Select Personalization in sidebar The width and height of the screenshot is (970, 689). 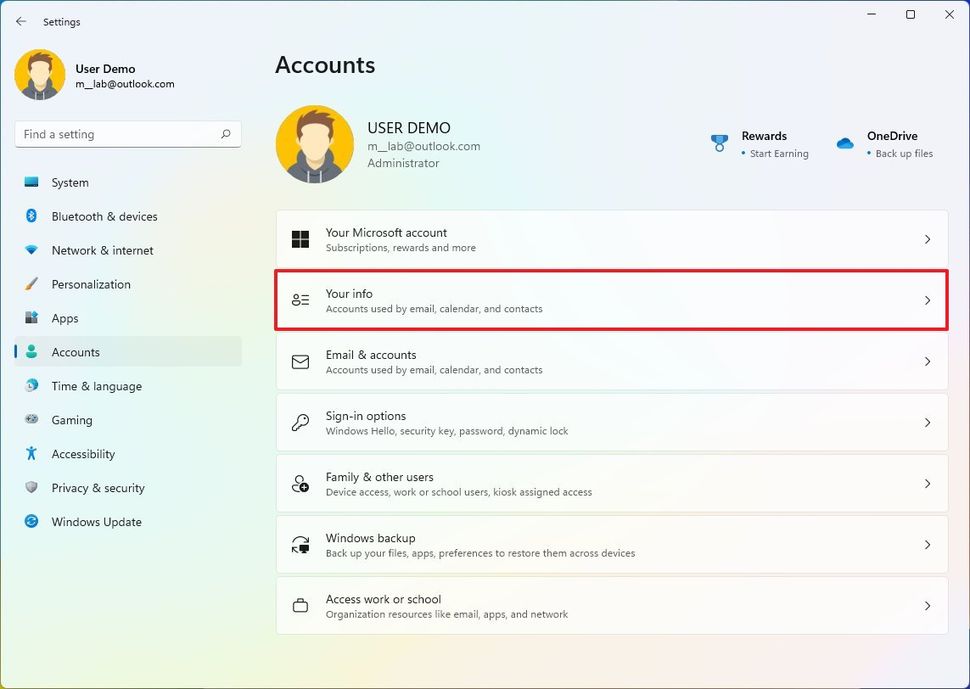point(91,285)
